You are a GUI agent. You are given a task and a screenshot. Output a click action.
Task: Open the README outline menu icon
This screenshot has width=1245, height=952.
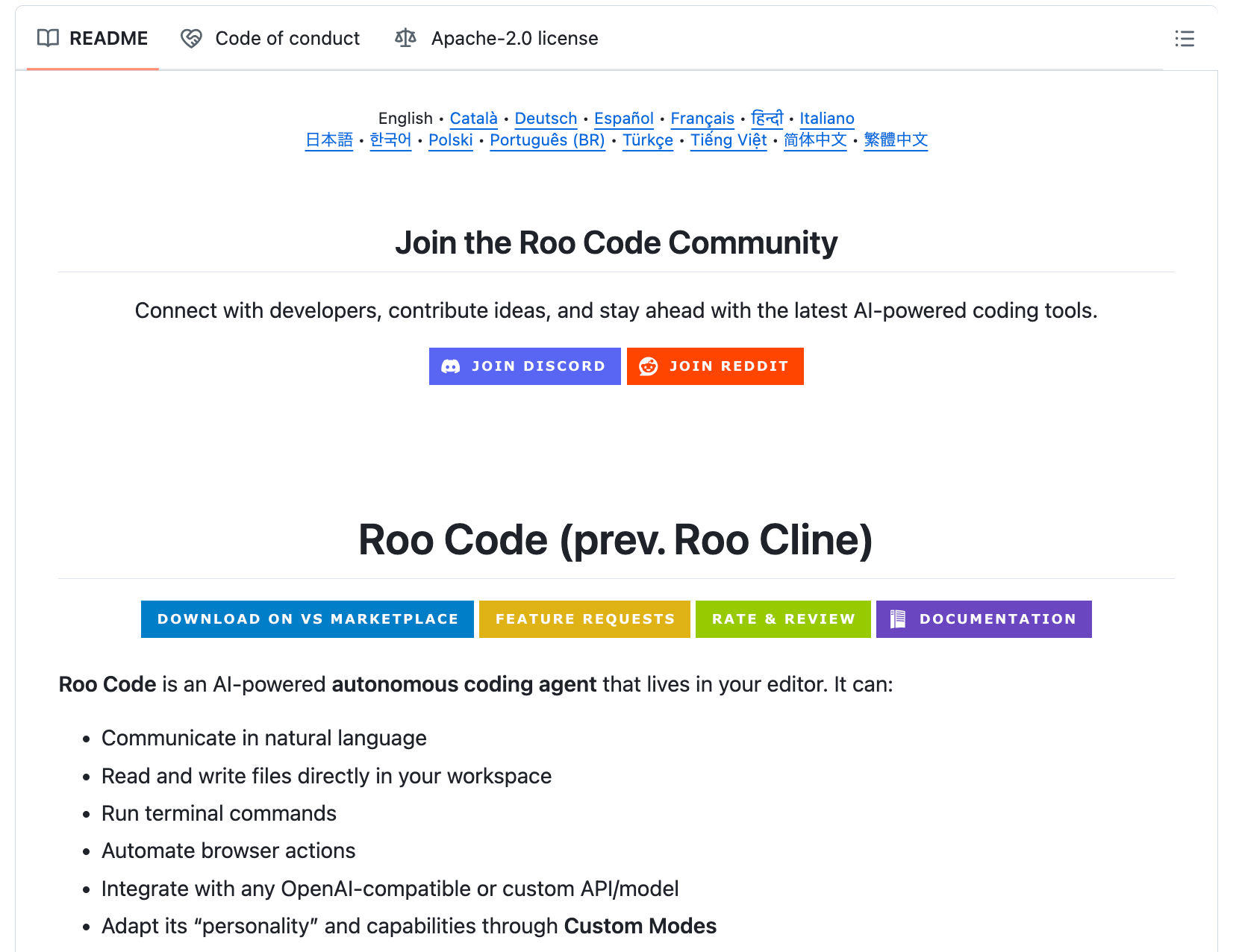tap(1184, 39)
